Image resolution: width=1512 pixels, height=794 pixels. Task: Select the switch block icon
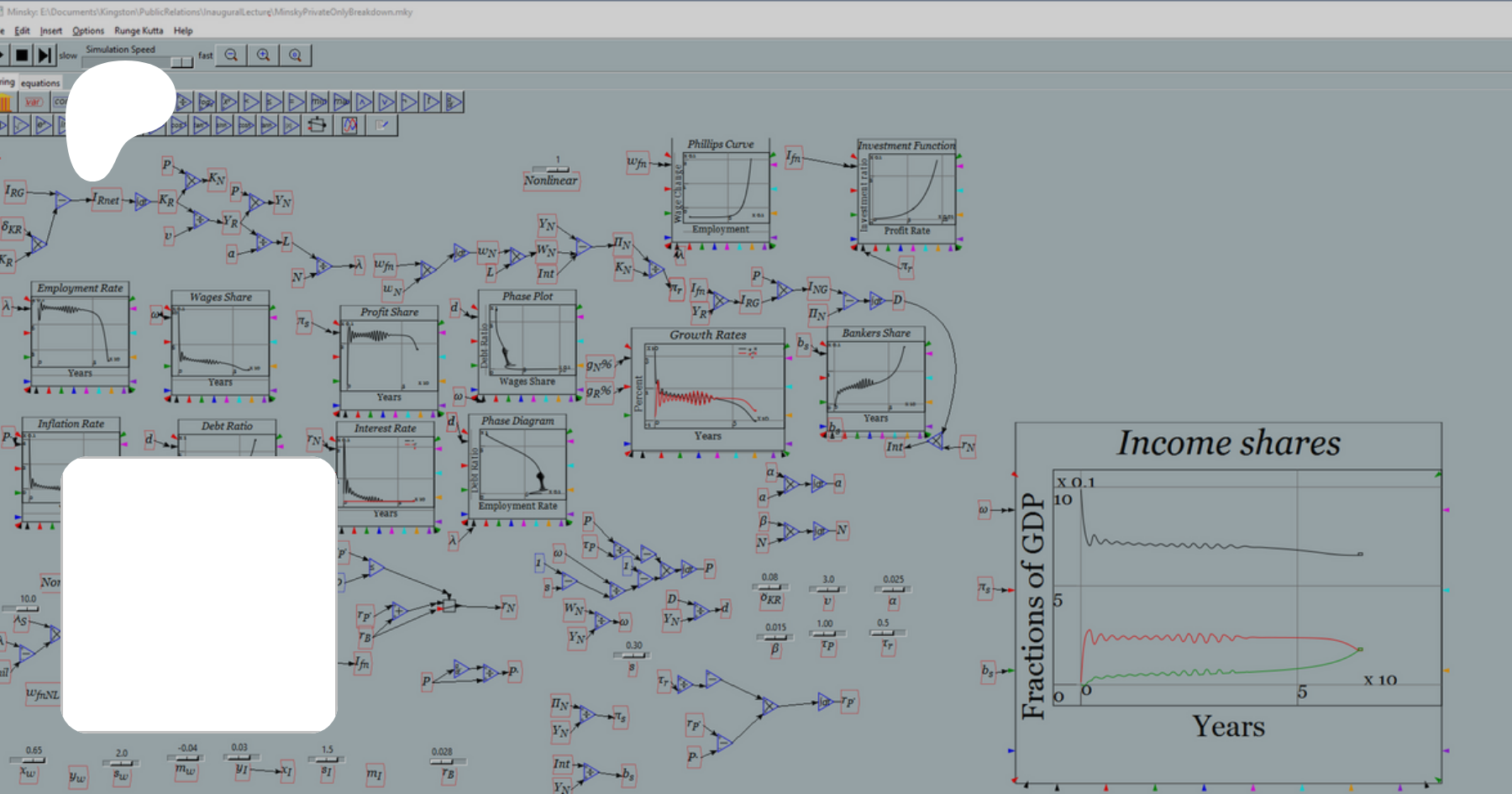317,125
